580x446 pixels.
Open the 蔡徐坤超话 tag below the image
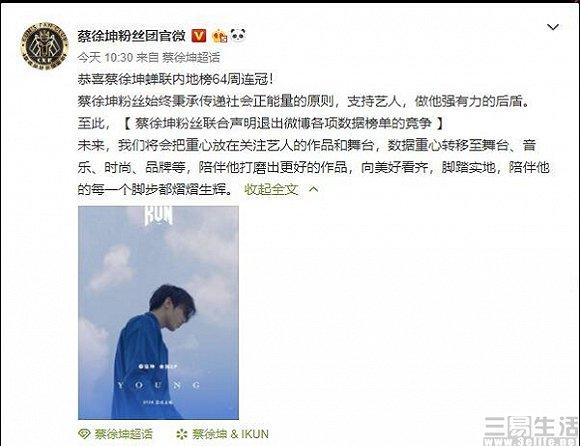(x=124, y=434)
